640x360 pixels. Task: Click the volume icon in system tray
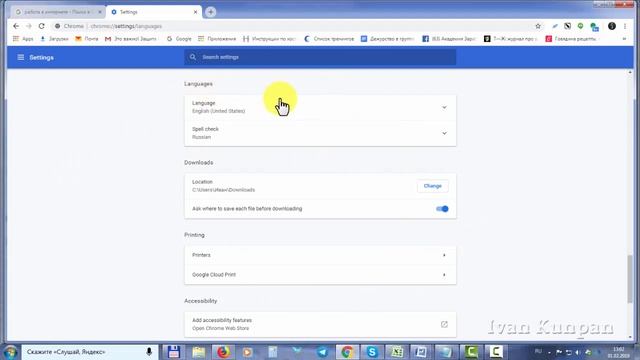click(578, 352)
